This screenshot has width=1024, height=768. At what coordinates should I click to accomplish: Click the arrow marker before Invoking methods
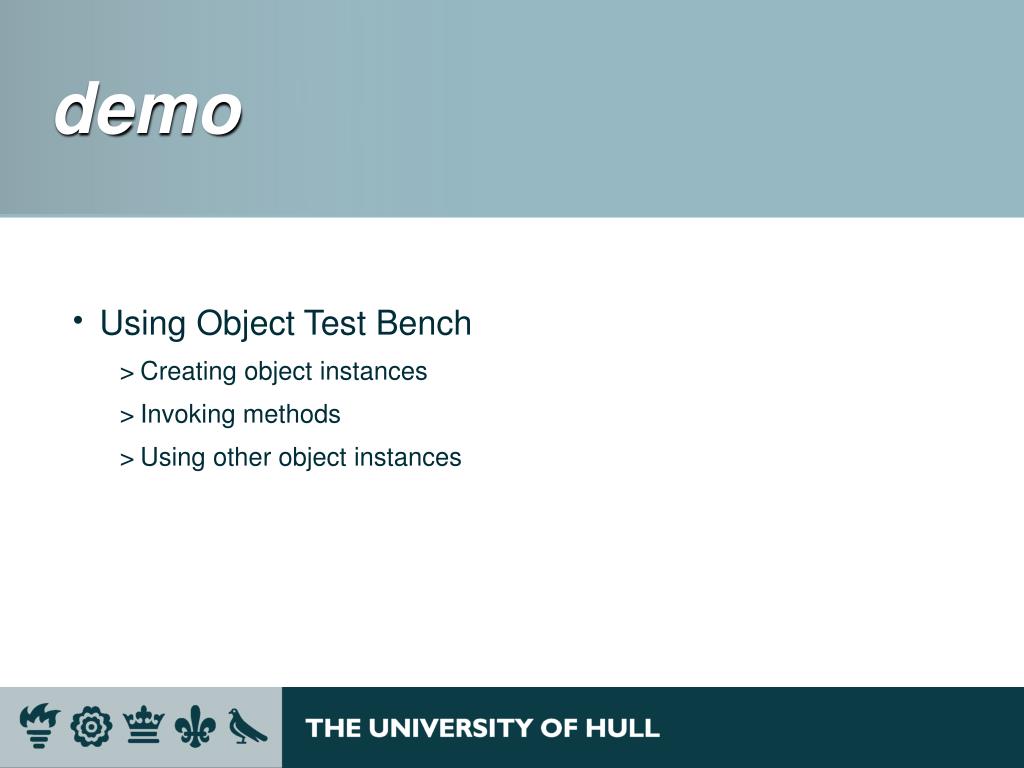[x=127, y=417]
